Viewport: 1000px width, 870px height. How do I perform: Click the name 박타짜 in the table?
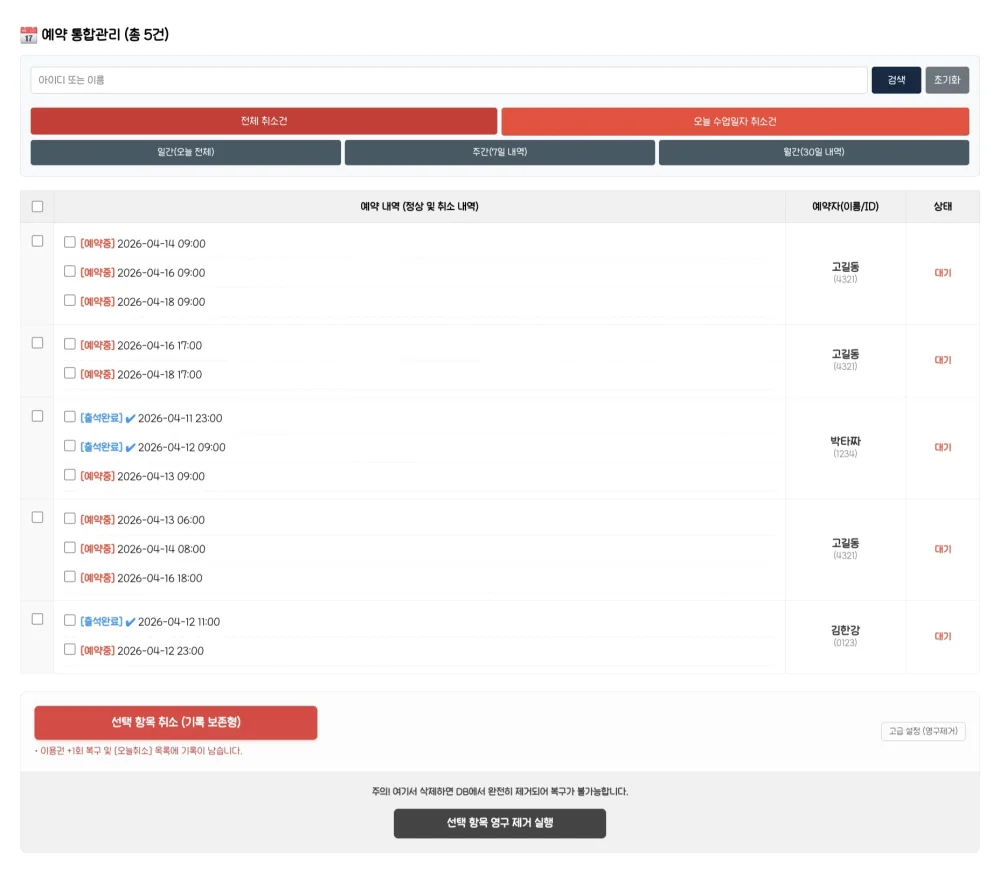pyautogui.click(x=846, y=441)
